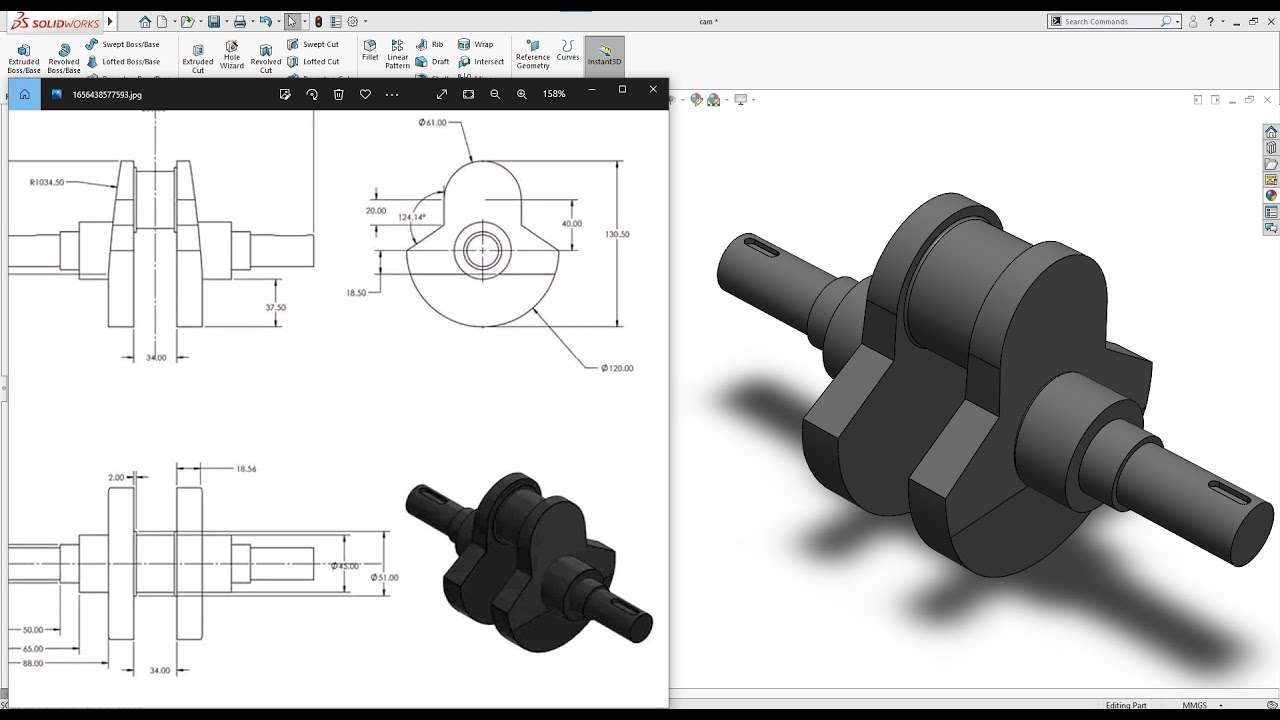The width and height of the screenshot is (1280, 720).
Task: Create a New document in SolidWorks
Action: tap(163, 21)
